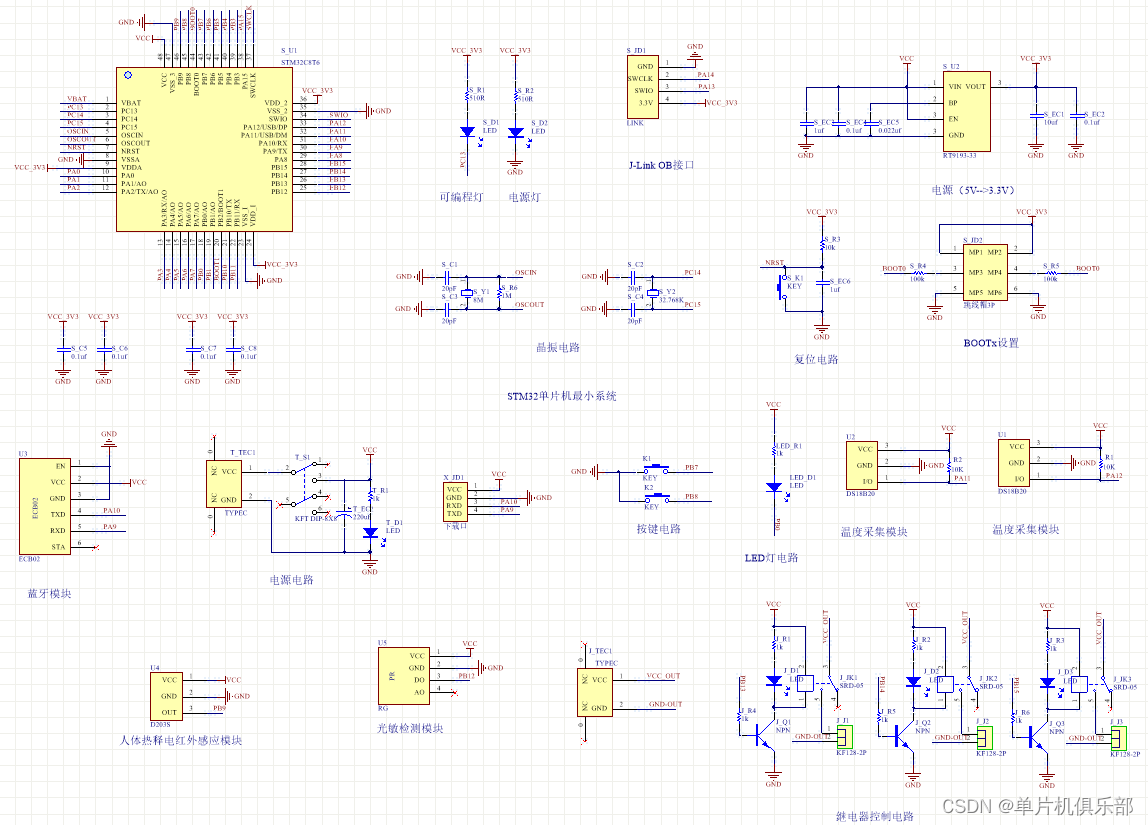1148x825 pixels.
Task: Click the 'LED灯电路' label
Action: pyautogui.click(x=772, y=558)
